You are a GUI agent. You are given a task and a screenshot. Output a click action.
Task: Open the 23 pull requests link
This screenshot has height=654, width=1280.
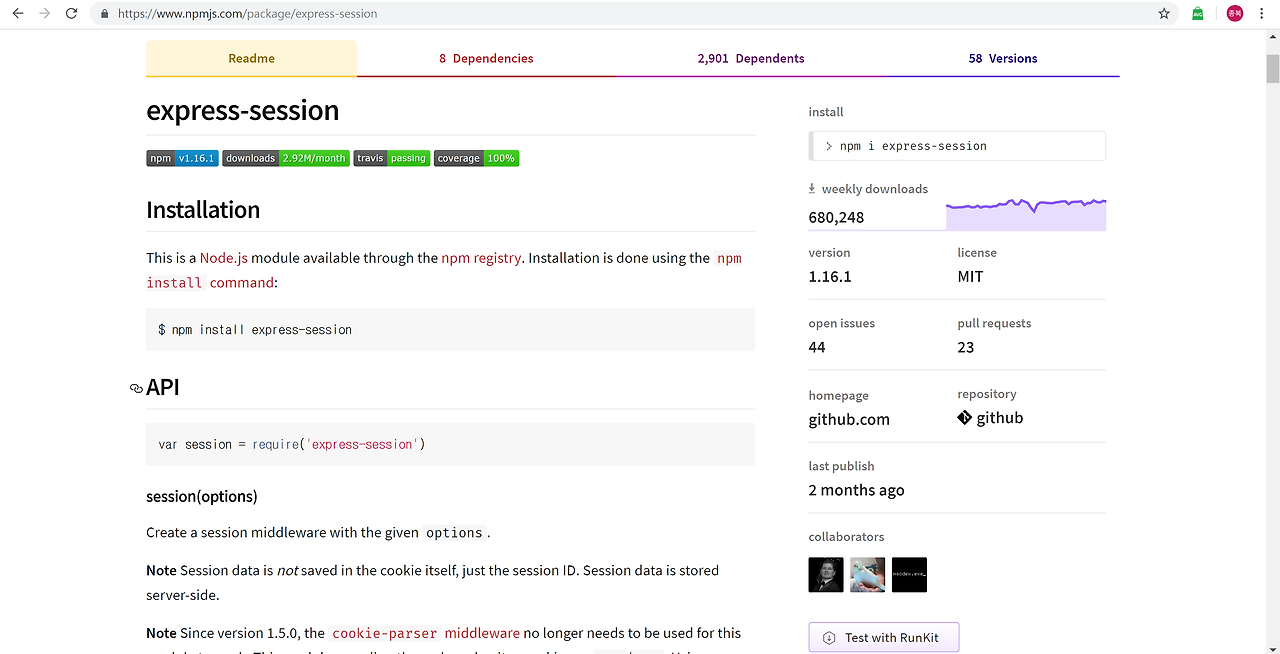pyautogui.click(x=965, y=347)
